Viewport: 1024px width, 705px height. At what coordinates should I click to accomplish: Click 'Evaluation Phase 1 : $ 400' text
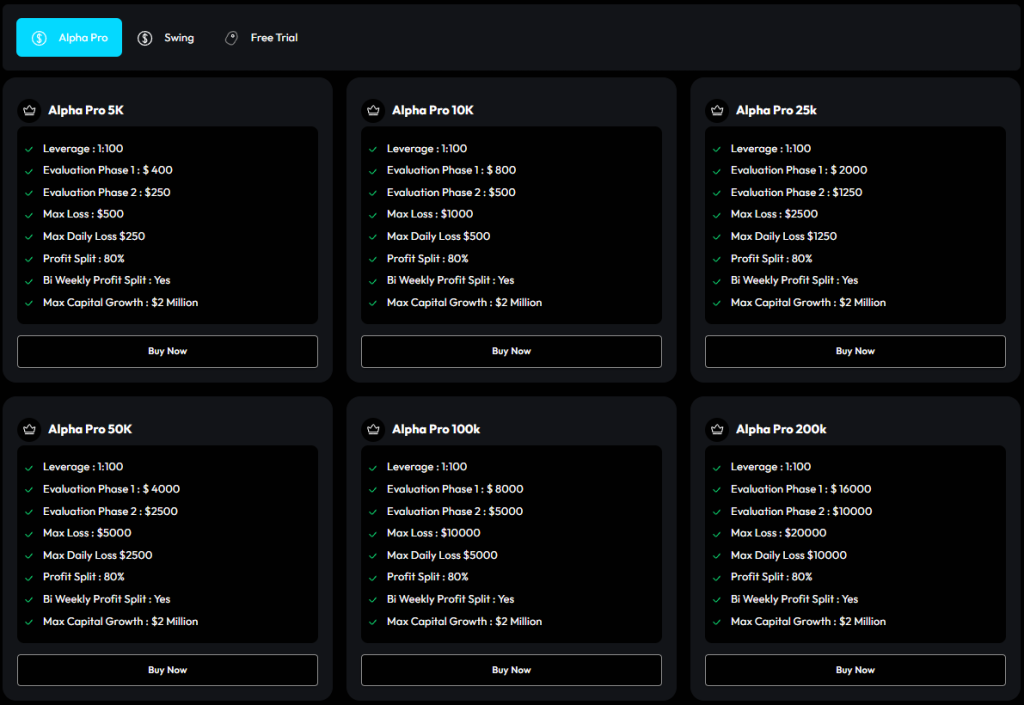pos(108,170)
